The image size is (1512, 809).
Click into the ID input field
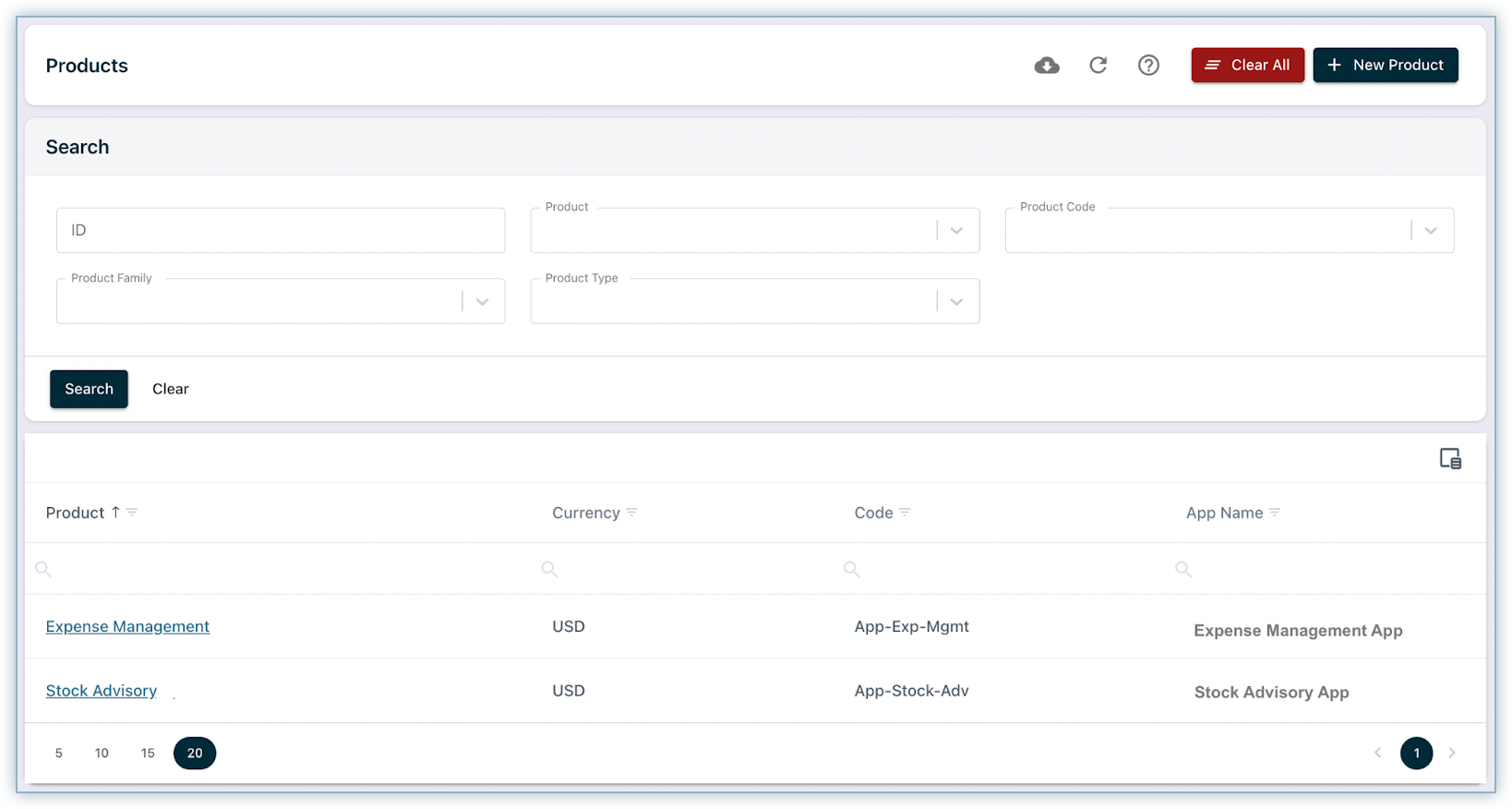coord(281,231)
